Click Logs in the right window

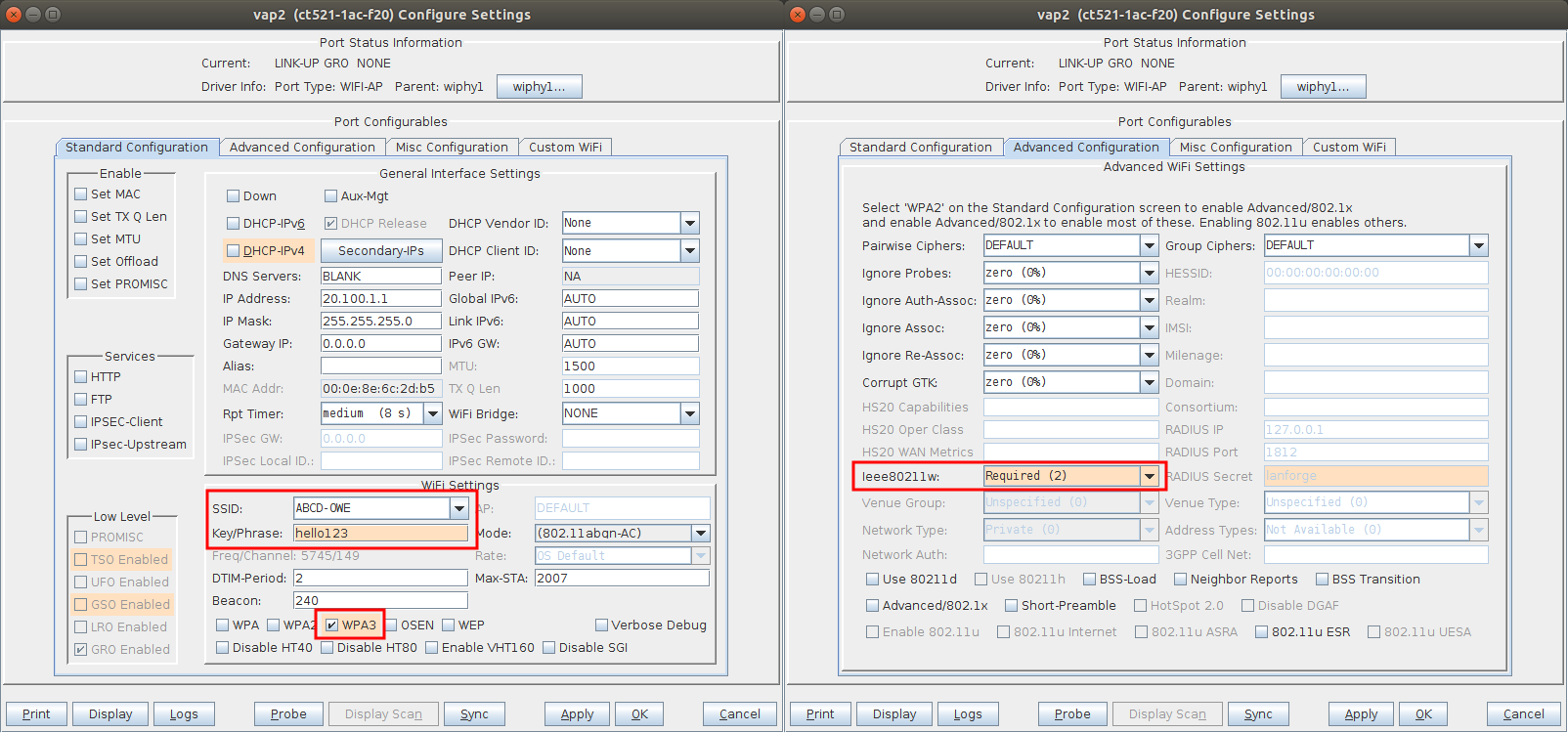pyautogui.click(x=968, y=714)
